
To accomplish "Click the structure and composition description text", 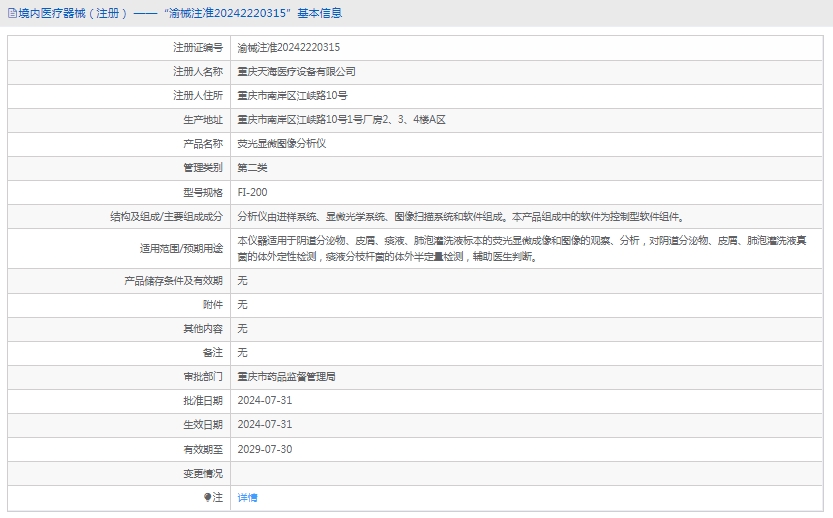I will [x=460, y=216].
